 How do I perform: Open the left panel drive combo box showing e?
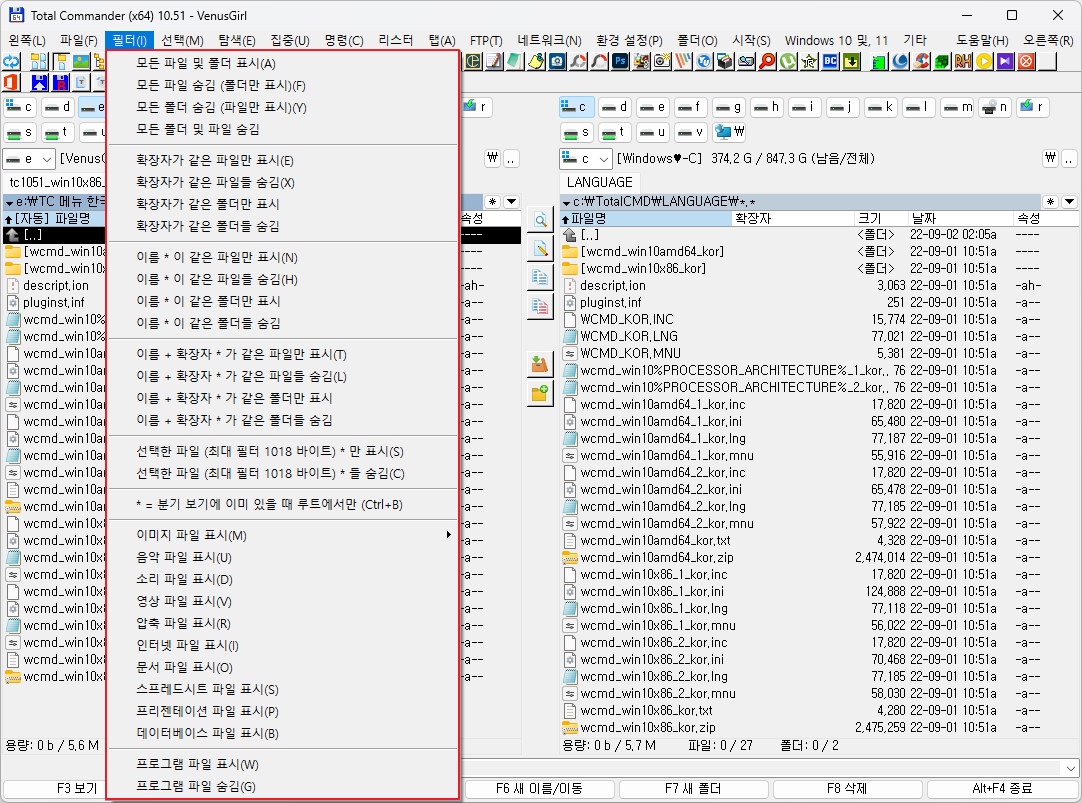pyautogui.click(x=28, y=159)
